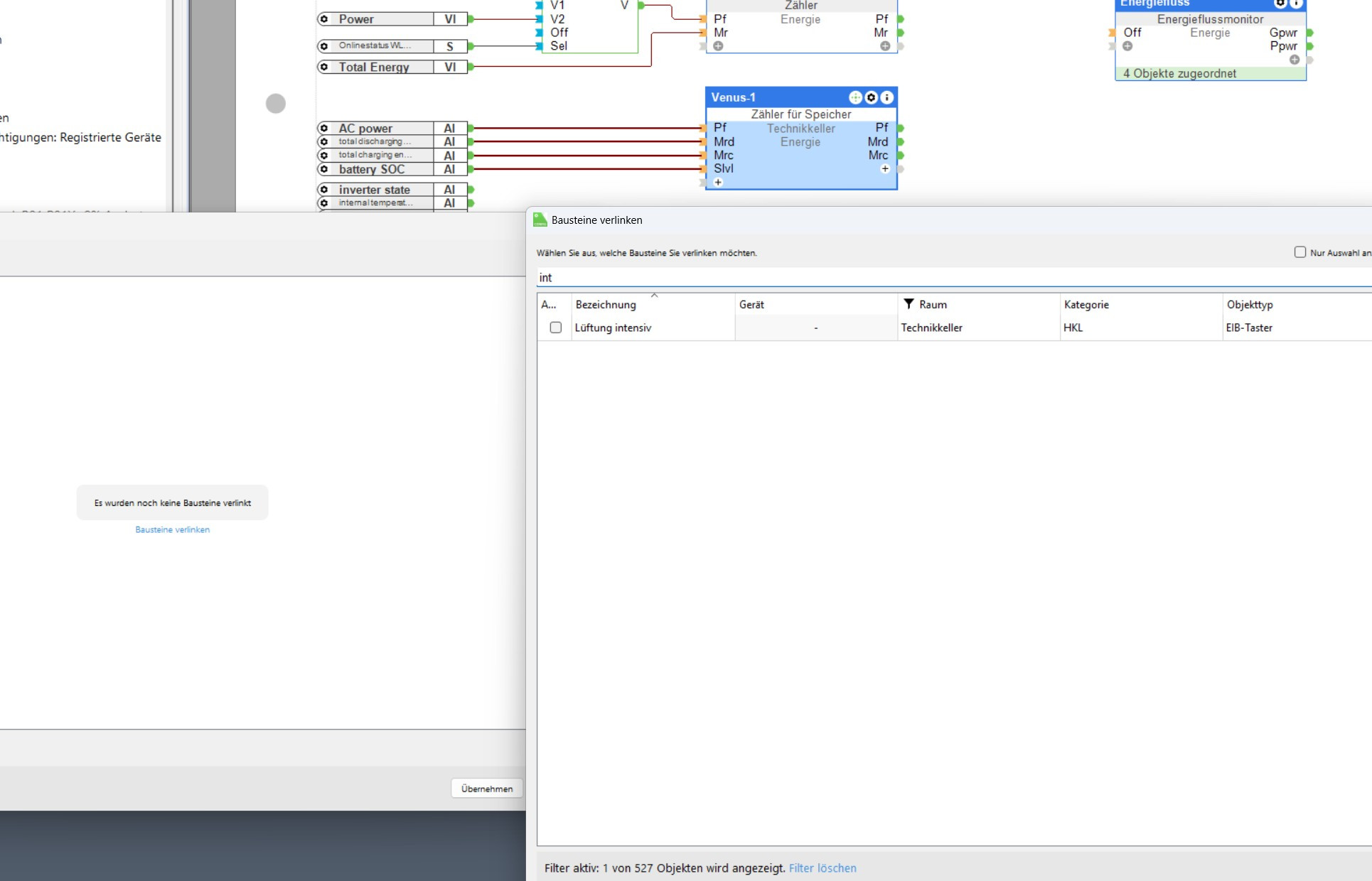Add input plus on Energieflussmonitor block

click(1127, 46)
